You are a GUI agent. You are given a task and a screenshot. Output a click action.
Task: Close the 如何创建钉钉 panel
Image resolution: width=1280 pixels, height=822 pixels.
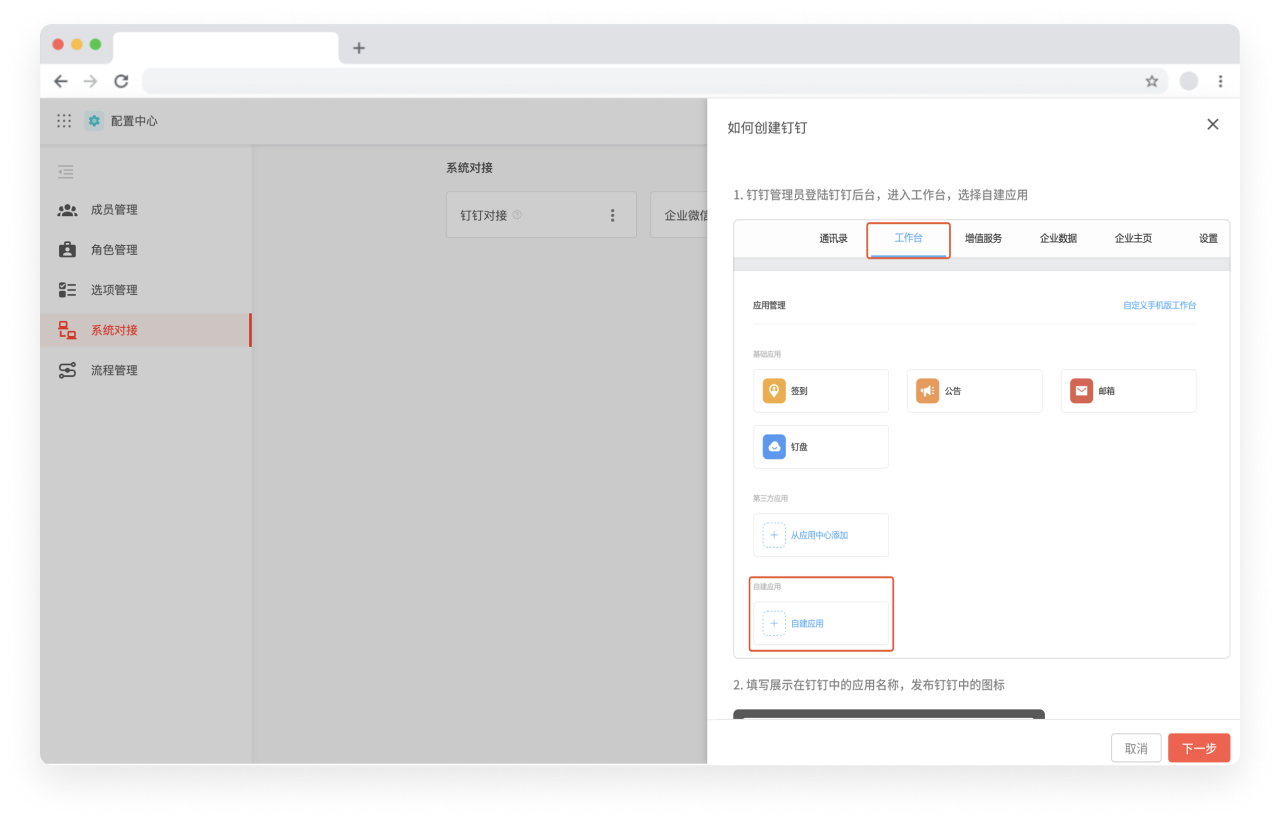point(1213,124)
